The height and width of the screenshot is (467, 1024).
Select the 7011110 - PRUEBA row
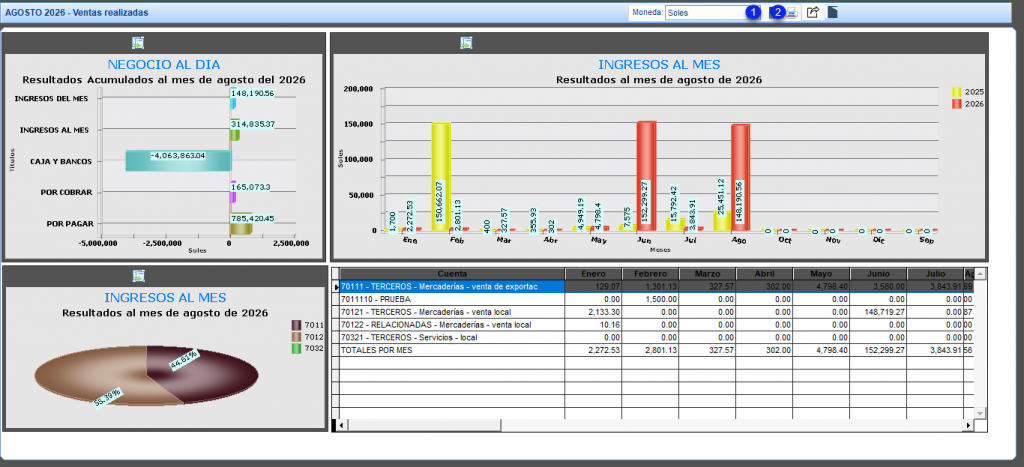pos(652,298)
